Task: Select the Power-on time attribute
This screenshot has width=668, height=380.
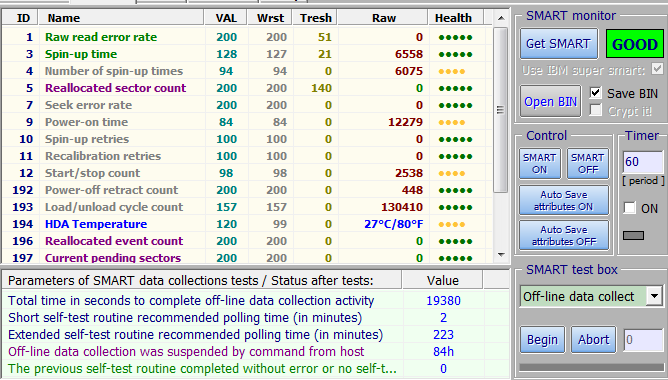Action: coord(247,122)
